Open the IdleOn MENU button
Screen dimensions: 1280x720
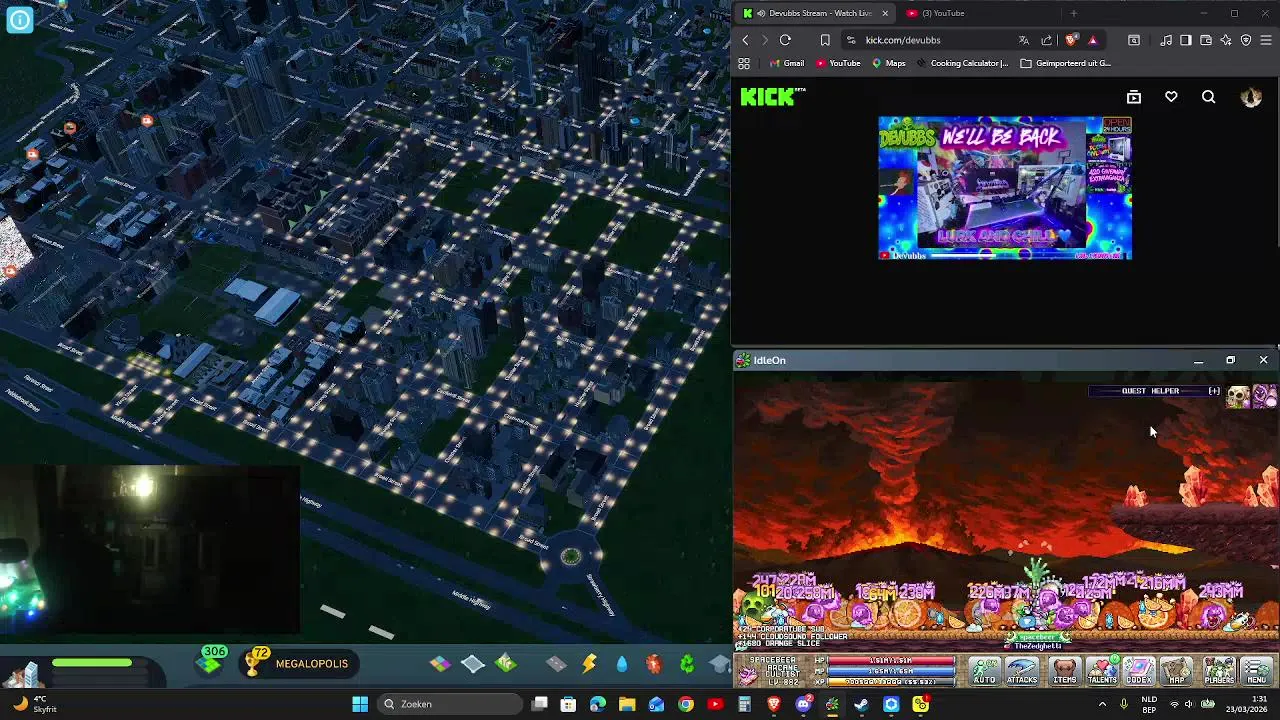1257,671
